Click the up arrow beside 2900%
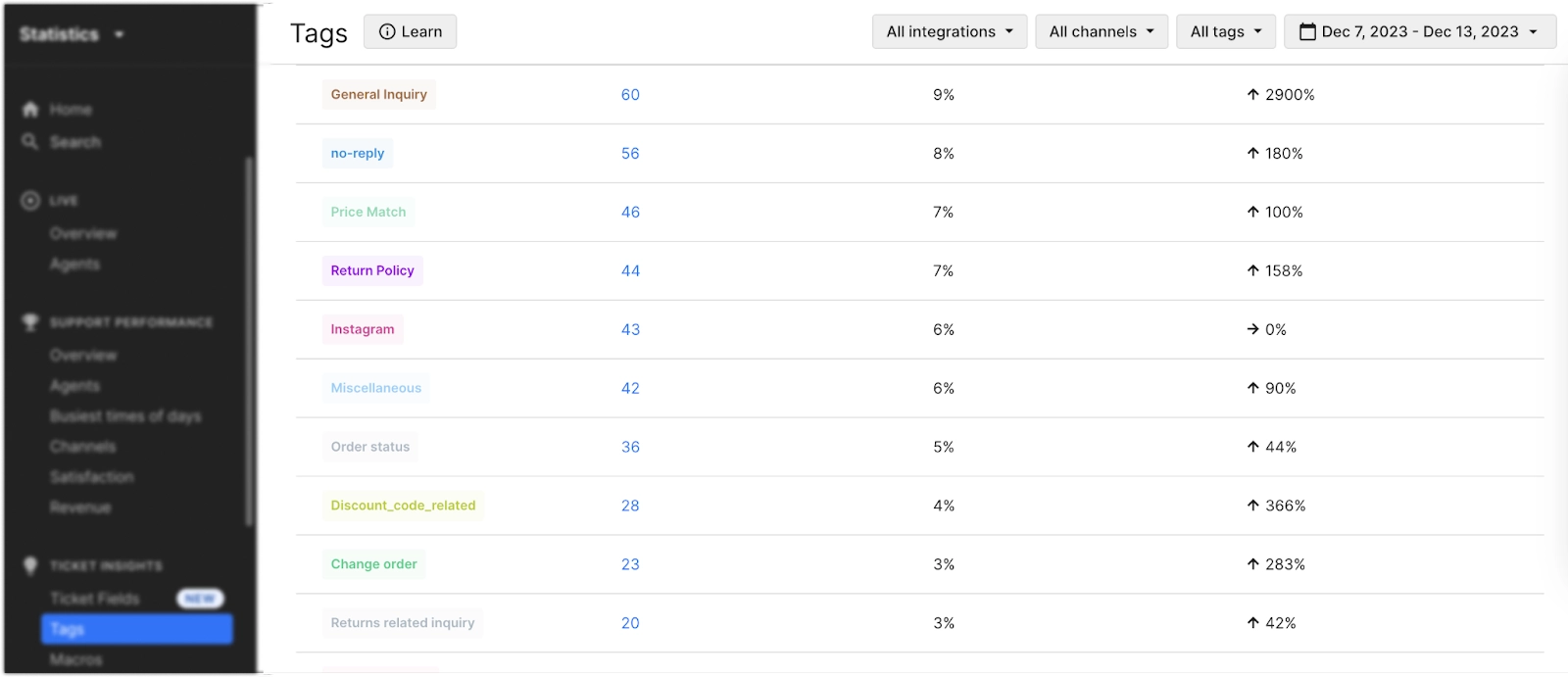The image size is (1568, 677). click(x=1252, y=95)
